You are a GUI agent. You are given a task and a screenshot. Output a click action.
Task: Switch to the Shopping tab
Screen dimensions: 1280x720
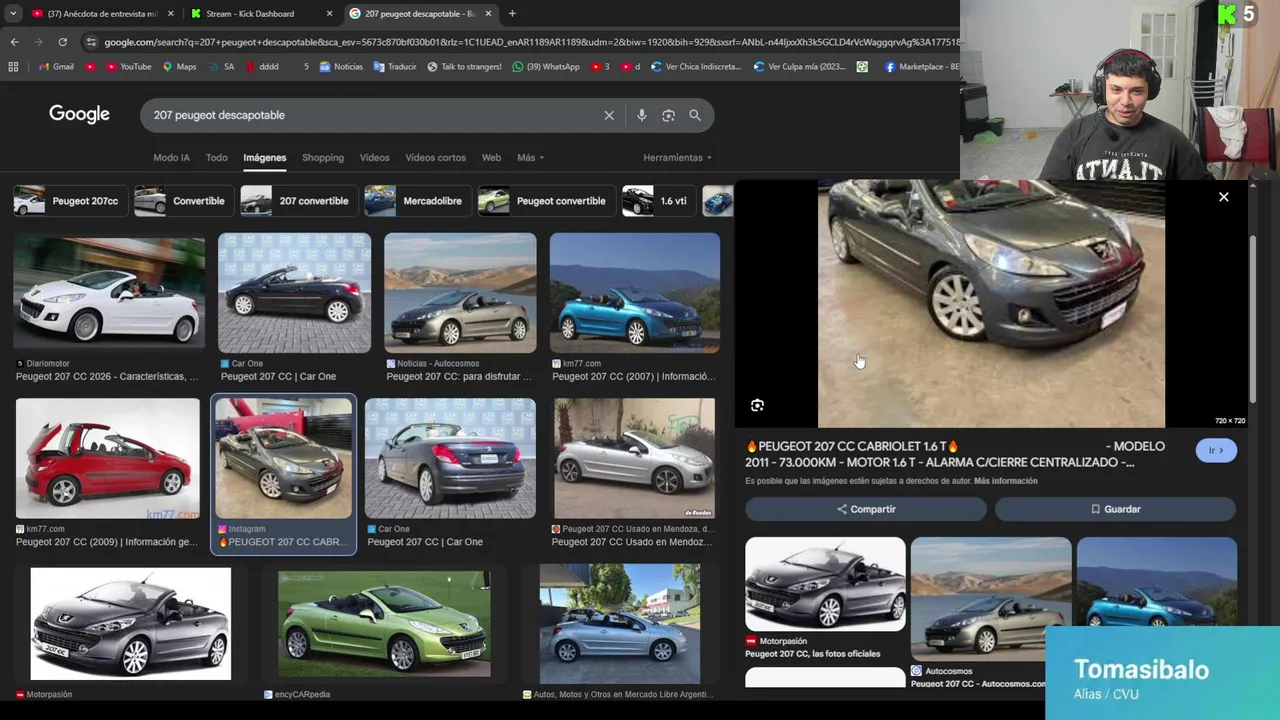pyautogui.click(x=322, y=158)
